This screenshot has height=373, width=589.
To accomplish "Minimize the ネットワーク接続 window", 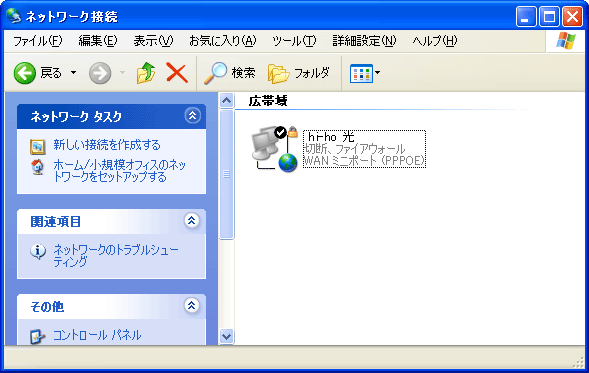I will (526, 17).
